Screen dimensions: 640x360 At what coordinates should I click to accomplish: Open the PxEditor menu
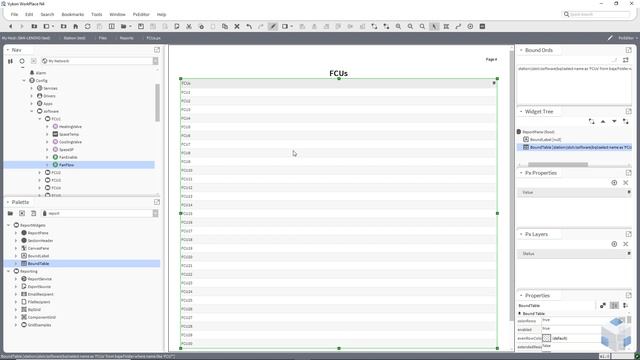coord(141,14)
